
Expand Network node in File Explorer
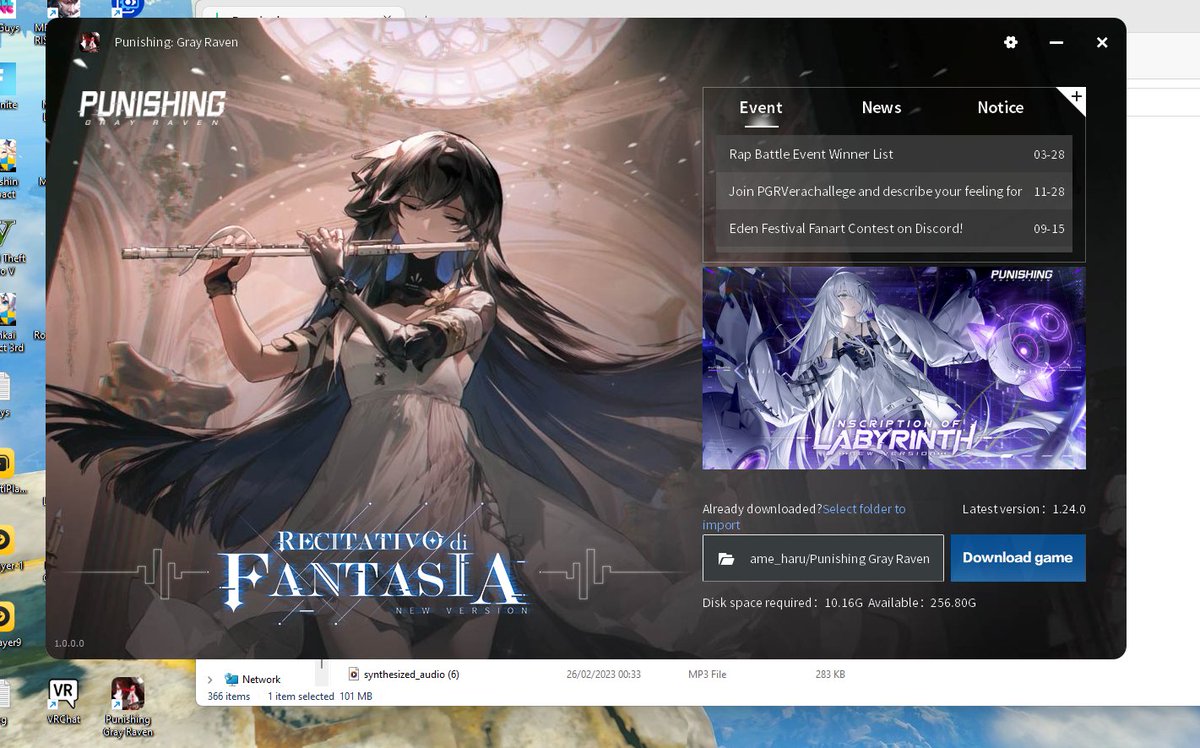click(210, 680)
